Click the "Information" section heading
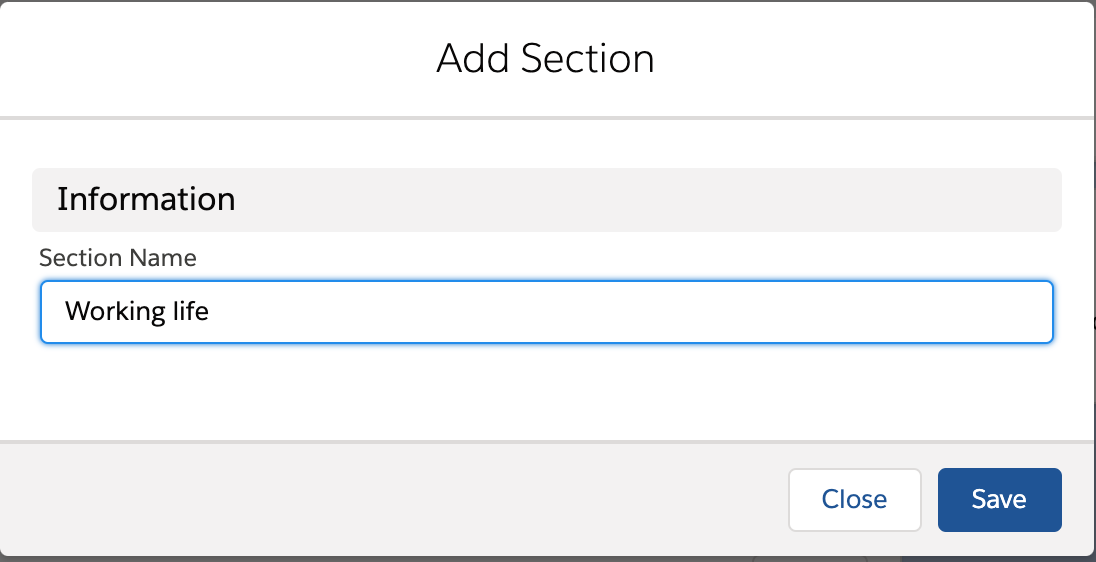This screenshot has width=1096, height=562. click(146, 199)
